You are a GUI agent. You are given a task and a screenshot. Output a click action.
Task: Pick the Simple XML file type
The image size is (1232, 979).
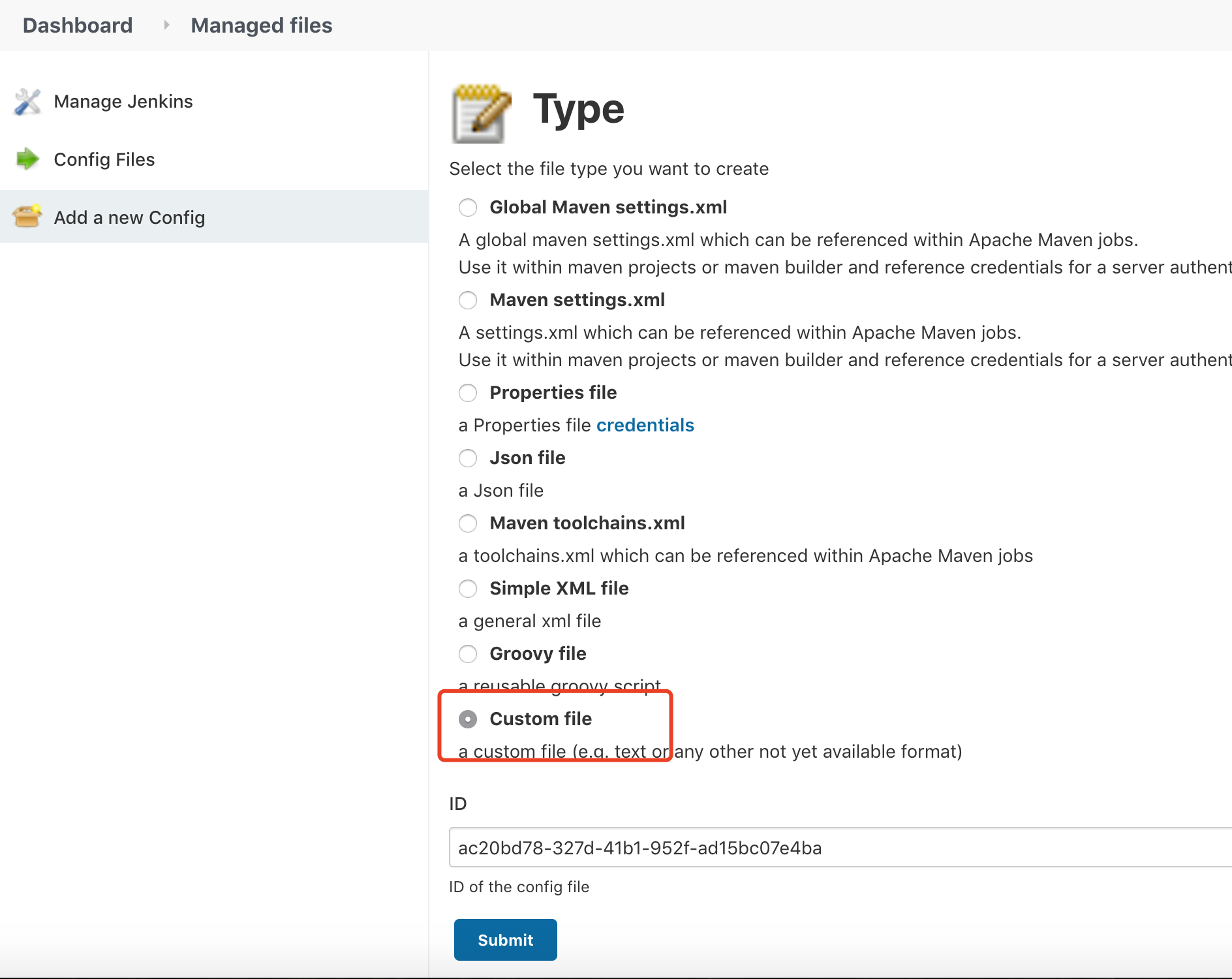(468, 589)
